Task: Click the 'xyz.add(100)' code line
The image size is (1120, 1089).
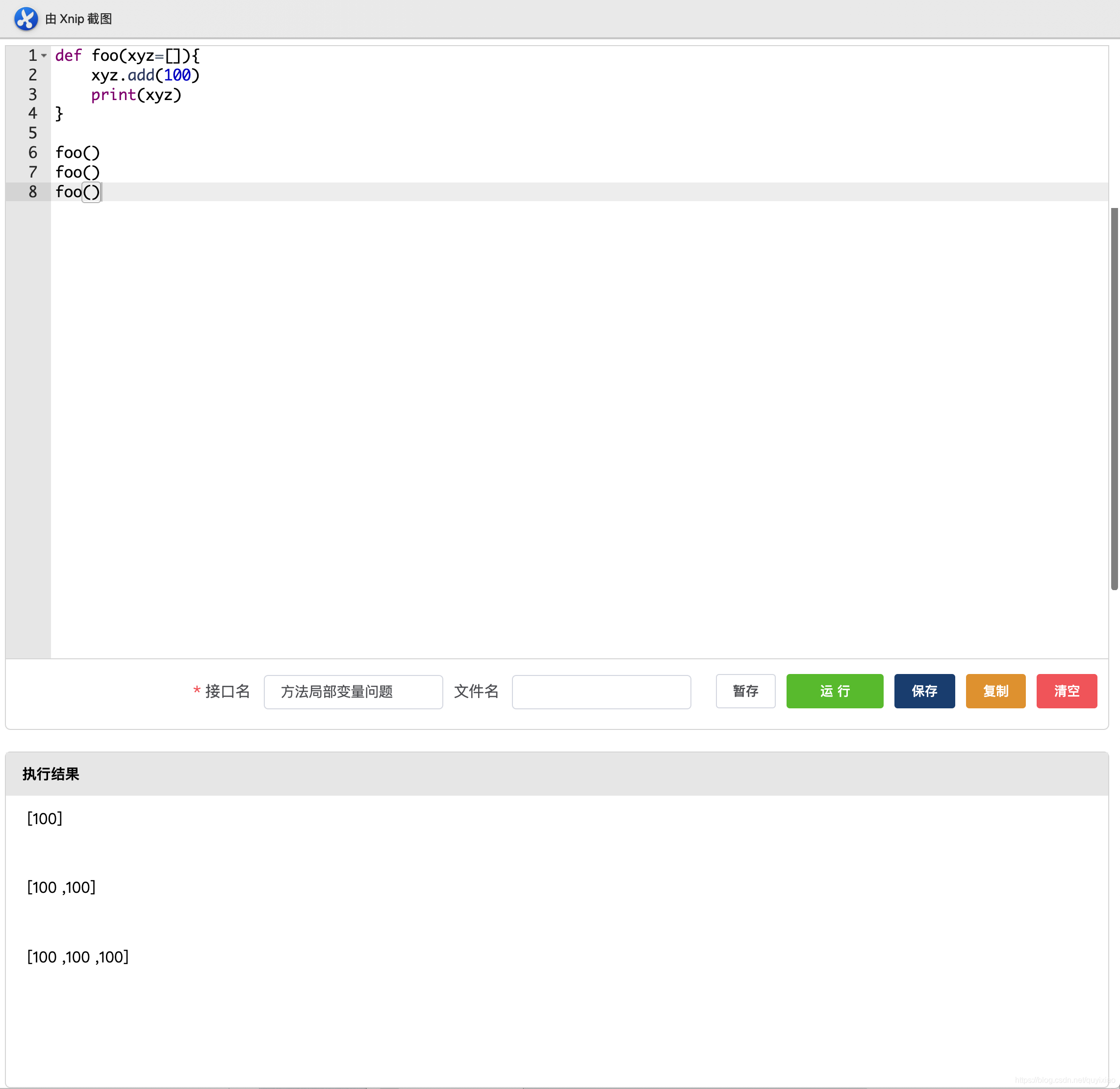Action: tap(145, 75)
